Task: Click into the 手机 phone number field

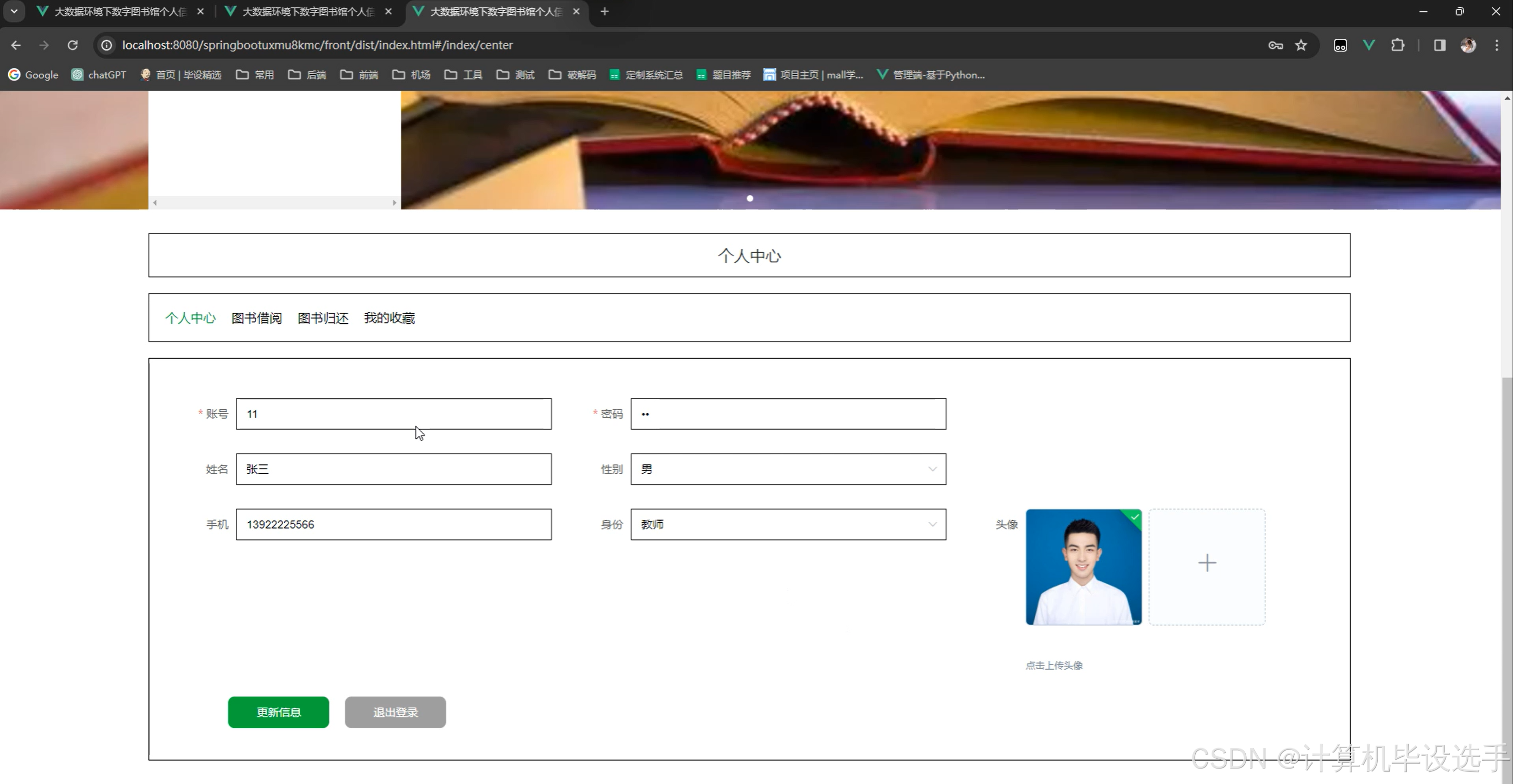Action: click(x=393, y=525)
